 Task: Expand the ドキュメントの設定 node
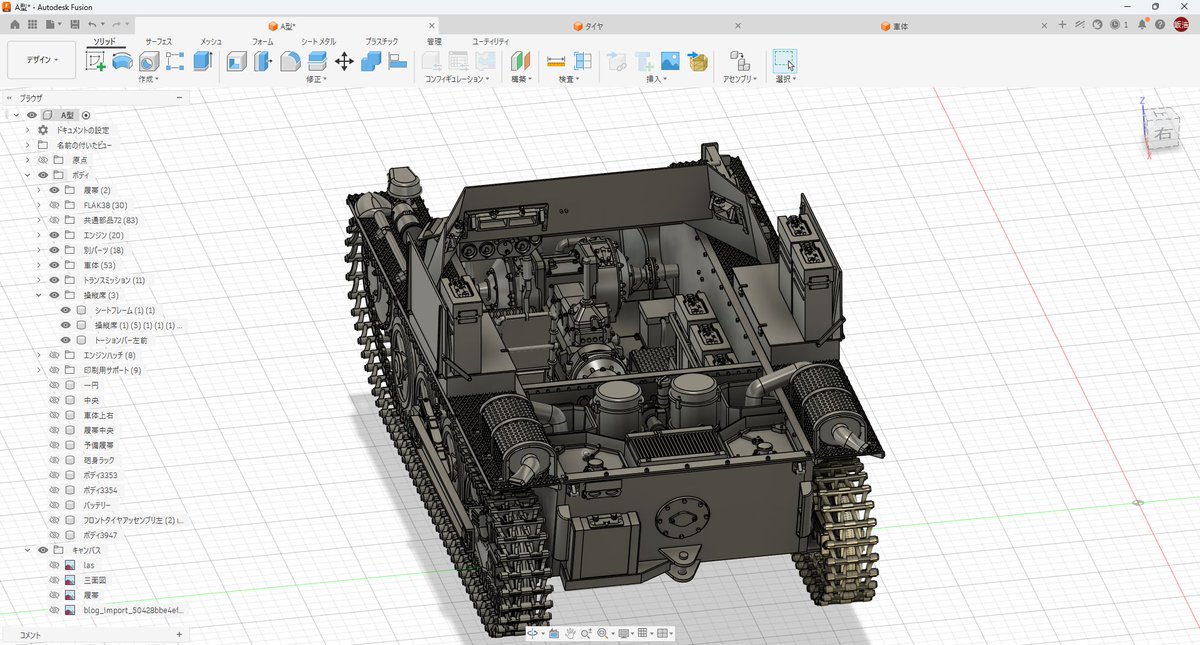point(28,130)
